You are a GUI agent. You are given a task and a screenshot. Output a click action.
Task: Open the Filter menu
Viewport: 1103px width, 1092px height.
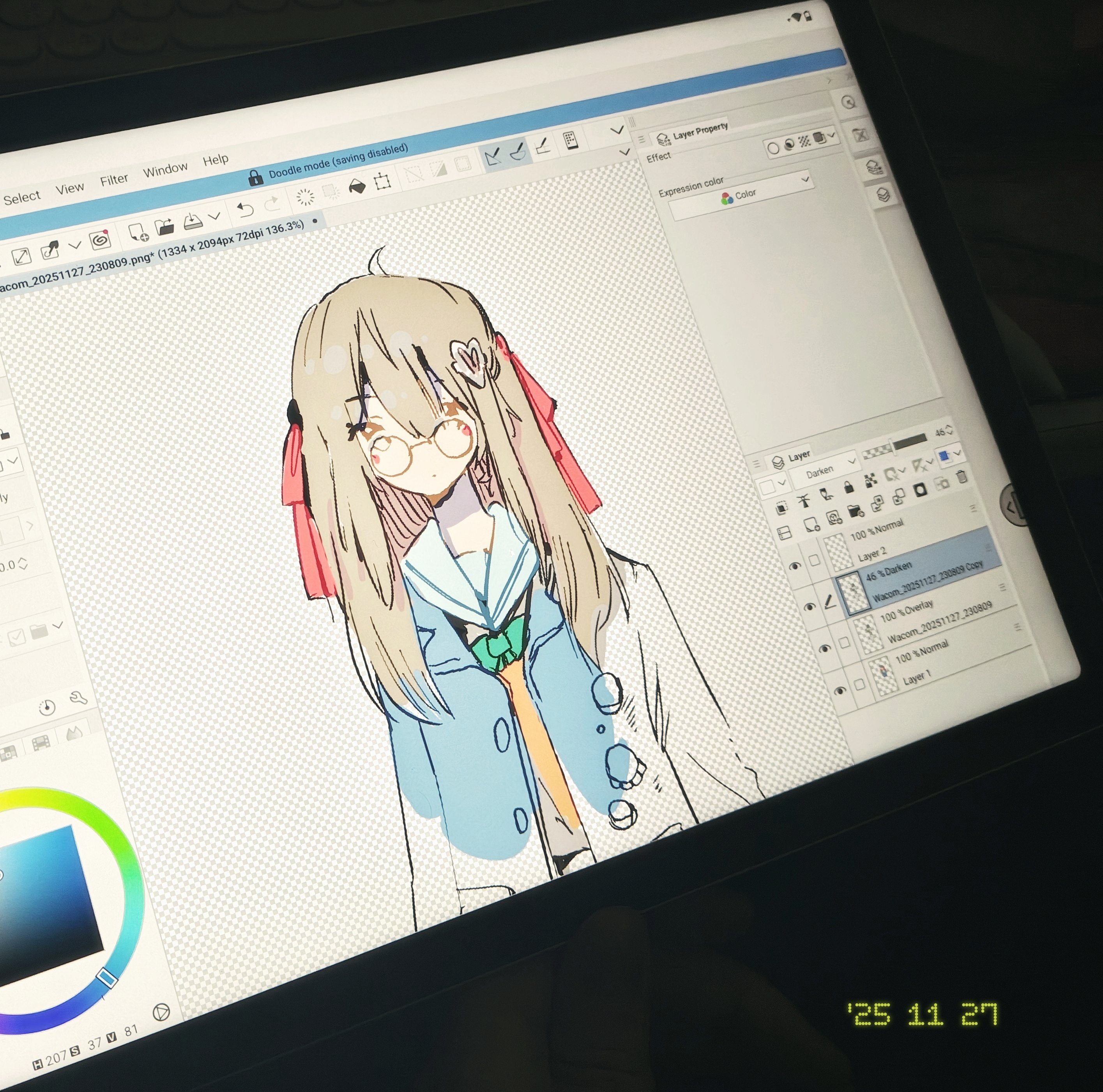click(x=114, y=180)
